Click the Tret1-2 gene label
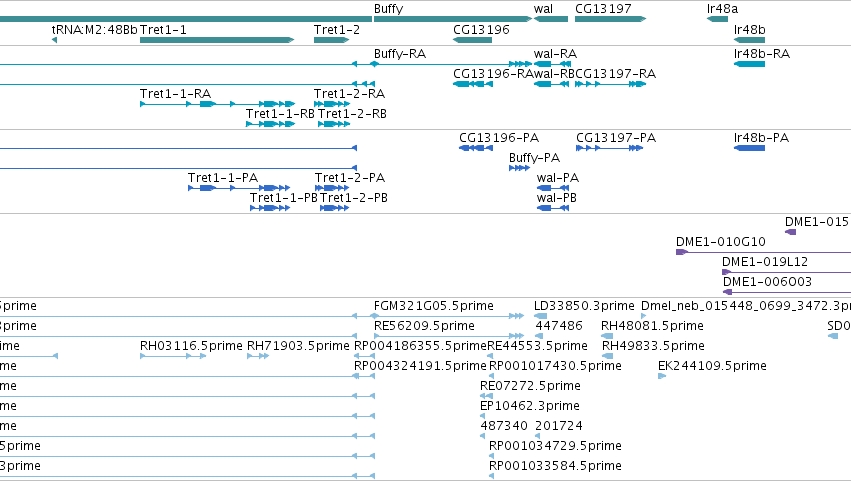 336,29
